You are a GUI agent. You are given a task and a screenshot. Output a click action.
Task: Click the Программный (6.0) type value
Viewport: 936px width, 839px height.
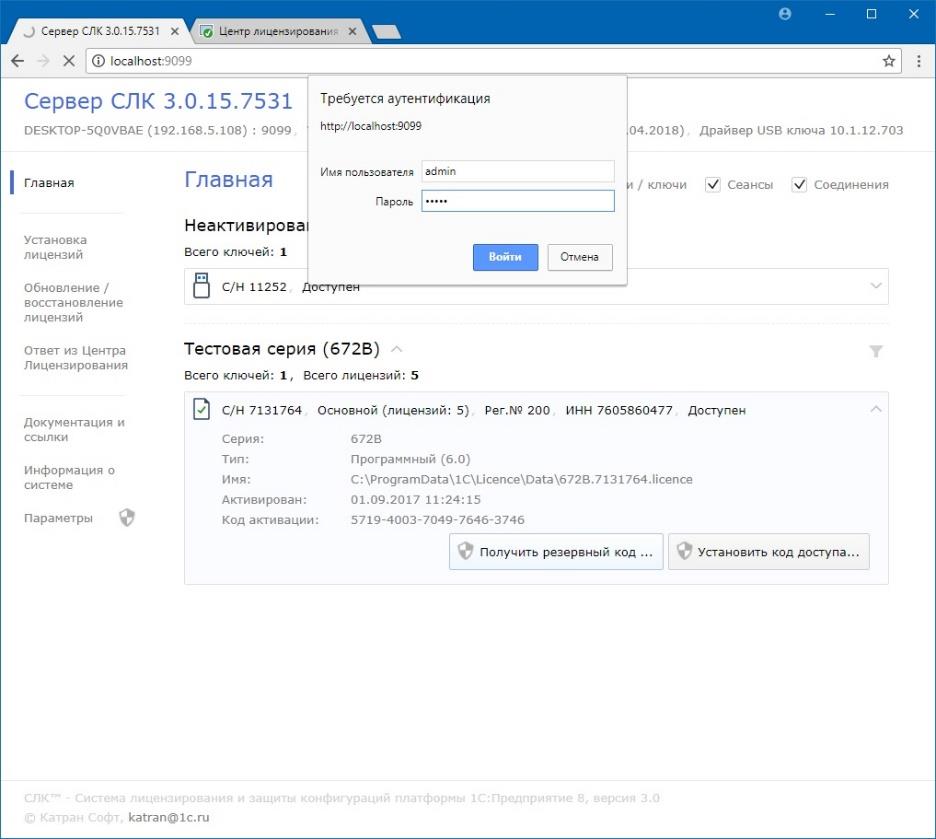pyautogui.click(x=410, y=459)
